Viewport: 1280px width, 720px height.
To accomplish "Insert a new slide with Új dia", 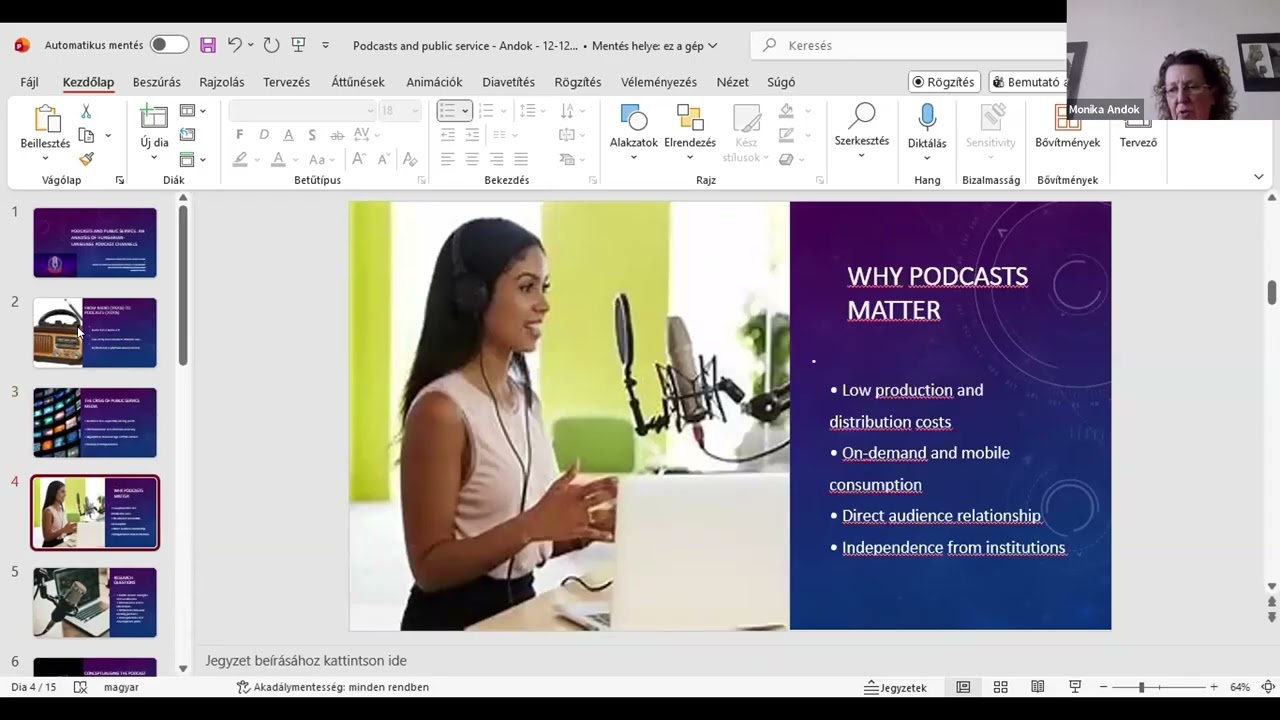I will pos(154,127).
